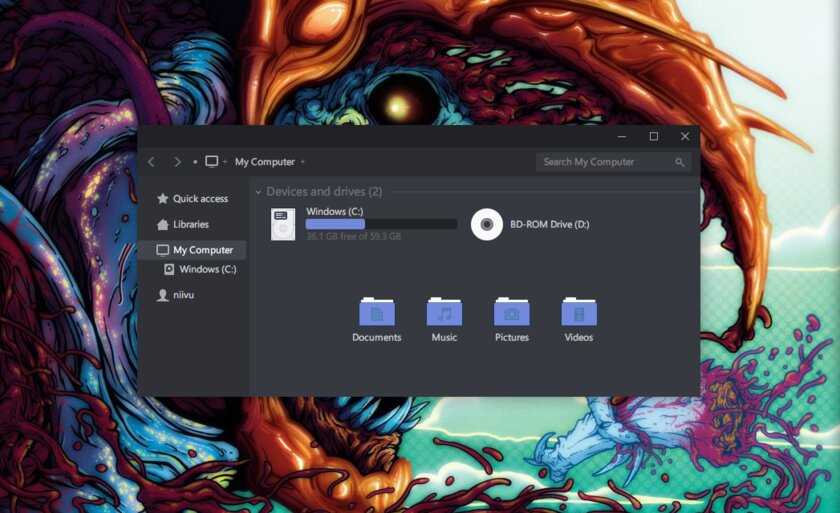Click the Search My Computer field
840x513 pixels.
tap(605, 162)
